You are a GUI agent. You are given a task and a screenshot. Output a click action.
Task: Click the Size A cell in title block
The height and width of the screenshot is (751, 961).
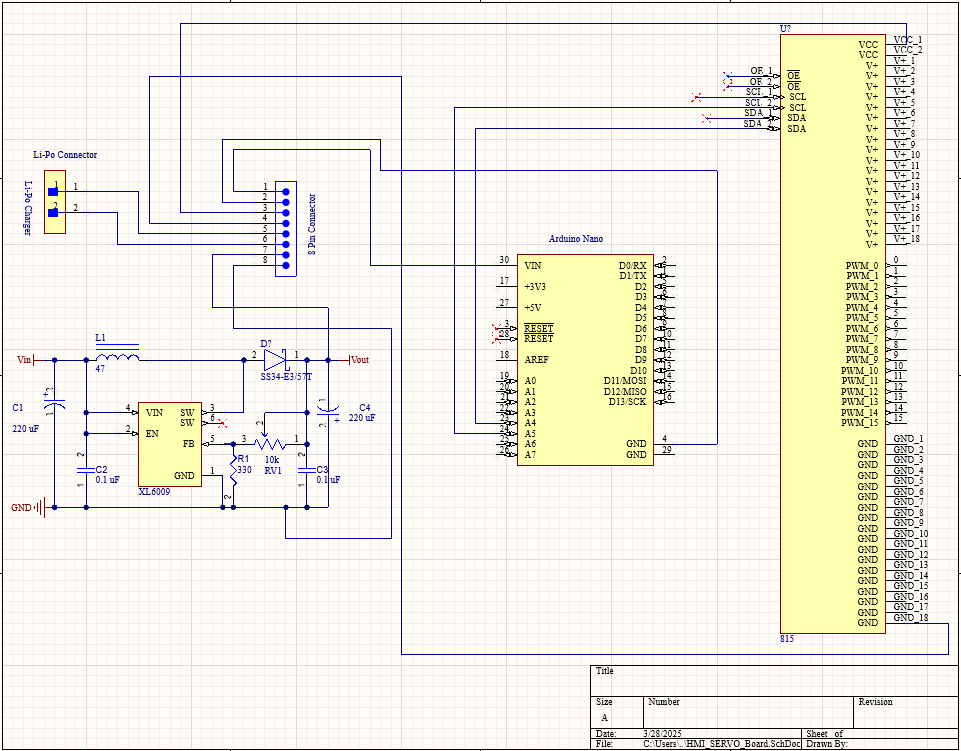click(617, 712)
